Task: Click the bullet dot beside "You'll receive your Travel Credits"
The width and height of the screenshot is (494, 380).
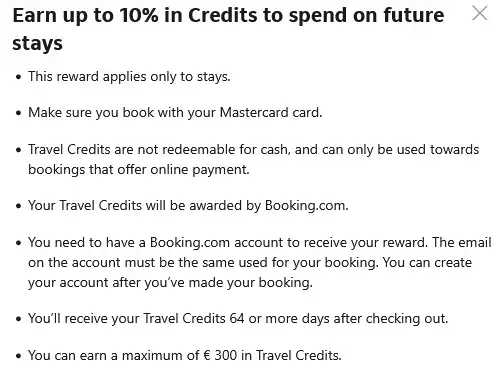Action: [x=18, y=319]
